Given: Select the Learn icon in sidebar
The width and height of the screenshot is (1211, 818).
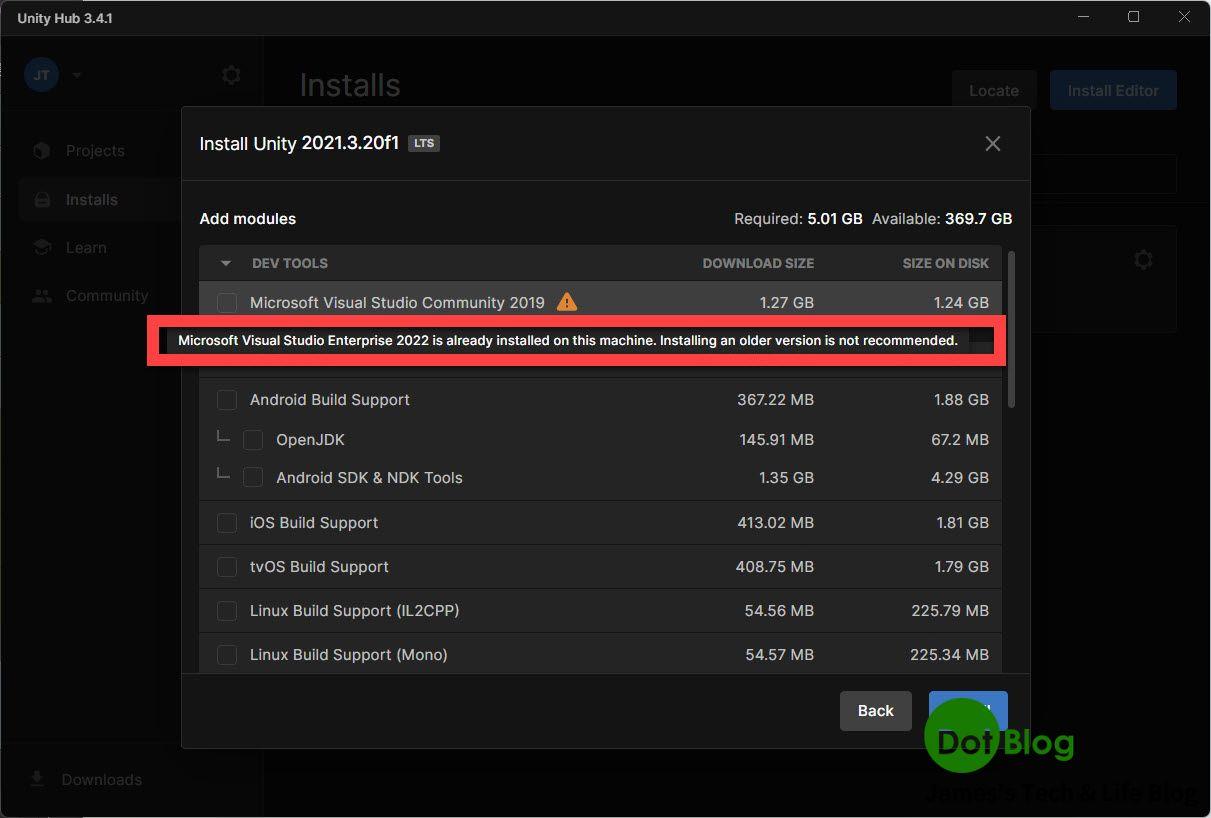Looking at the screenshot, I should pyautogui.click(x=41, y=247).
